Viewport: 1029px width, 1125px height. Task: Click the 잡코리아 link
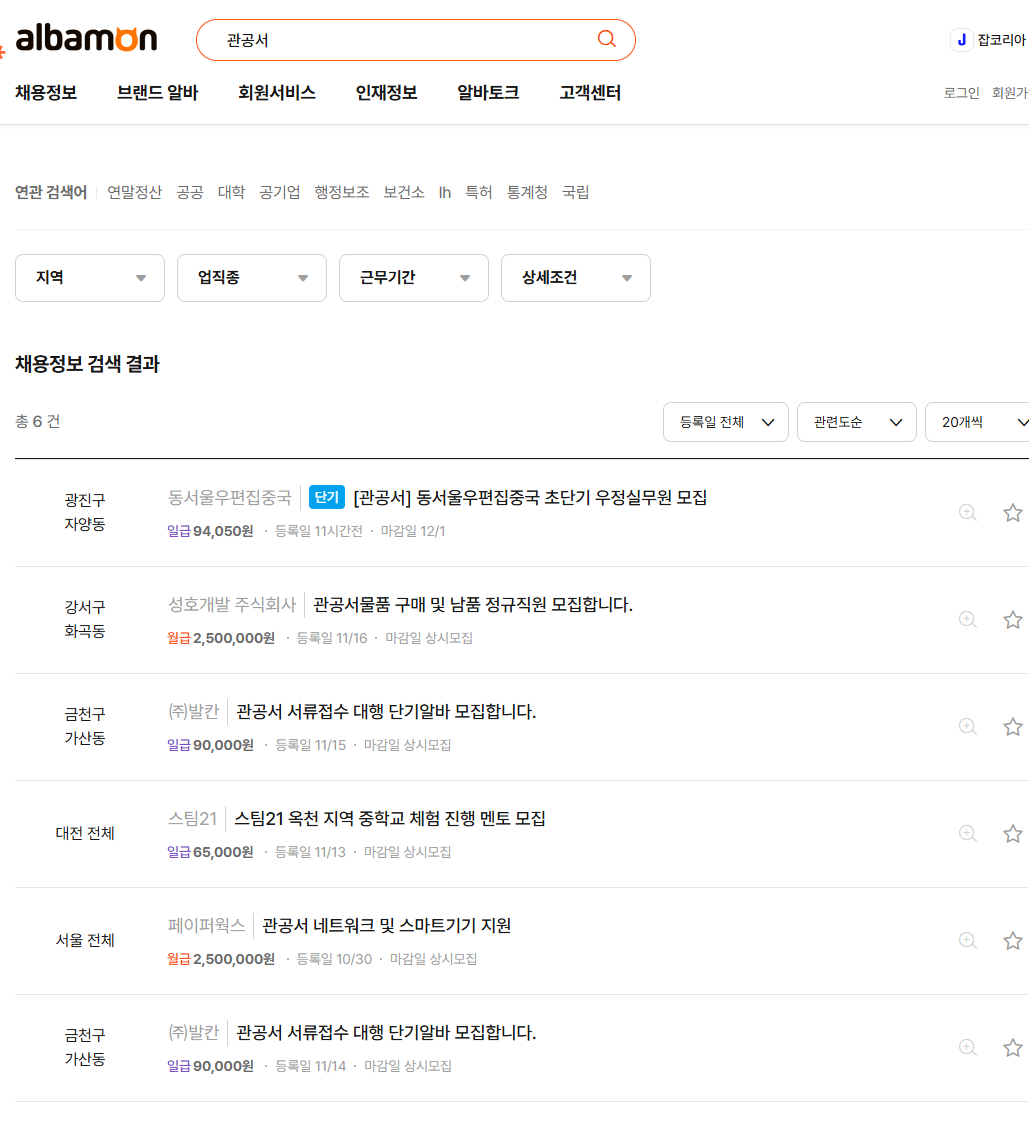pos(1002,40)
